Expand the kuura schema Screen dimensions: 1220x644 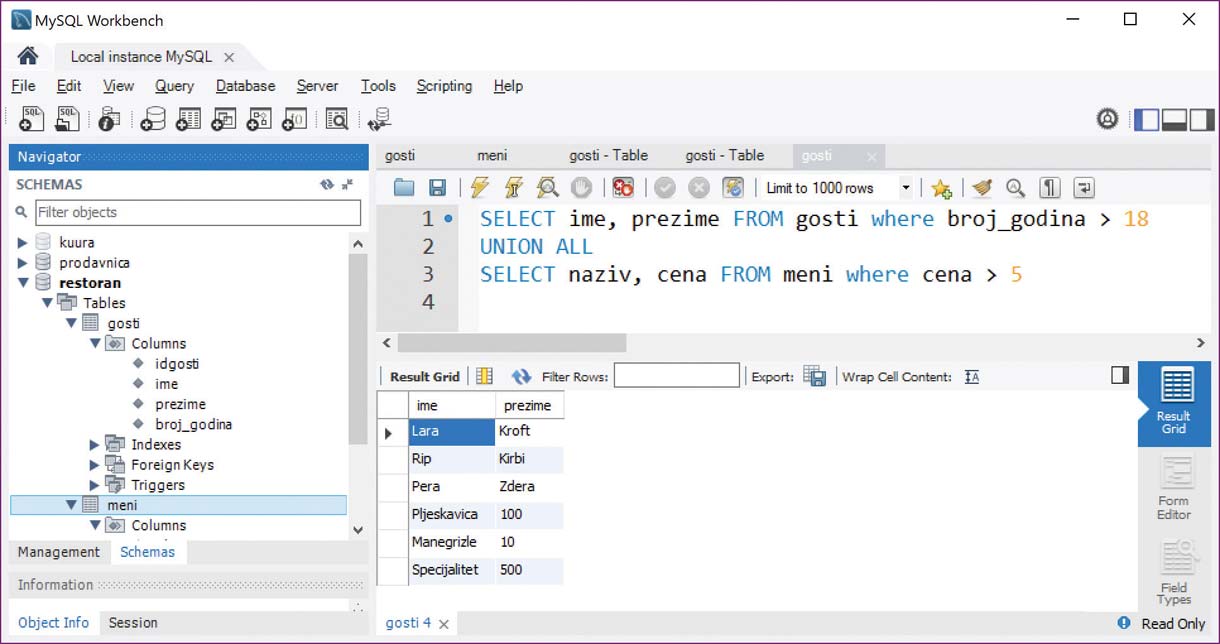[x=22, y=242]
